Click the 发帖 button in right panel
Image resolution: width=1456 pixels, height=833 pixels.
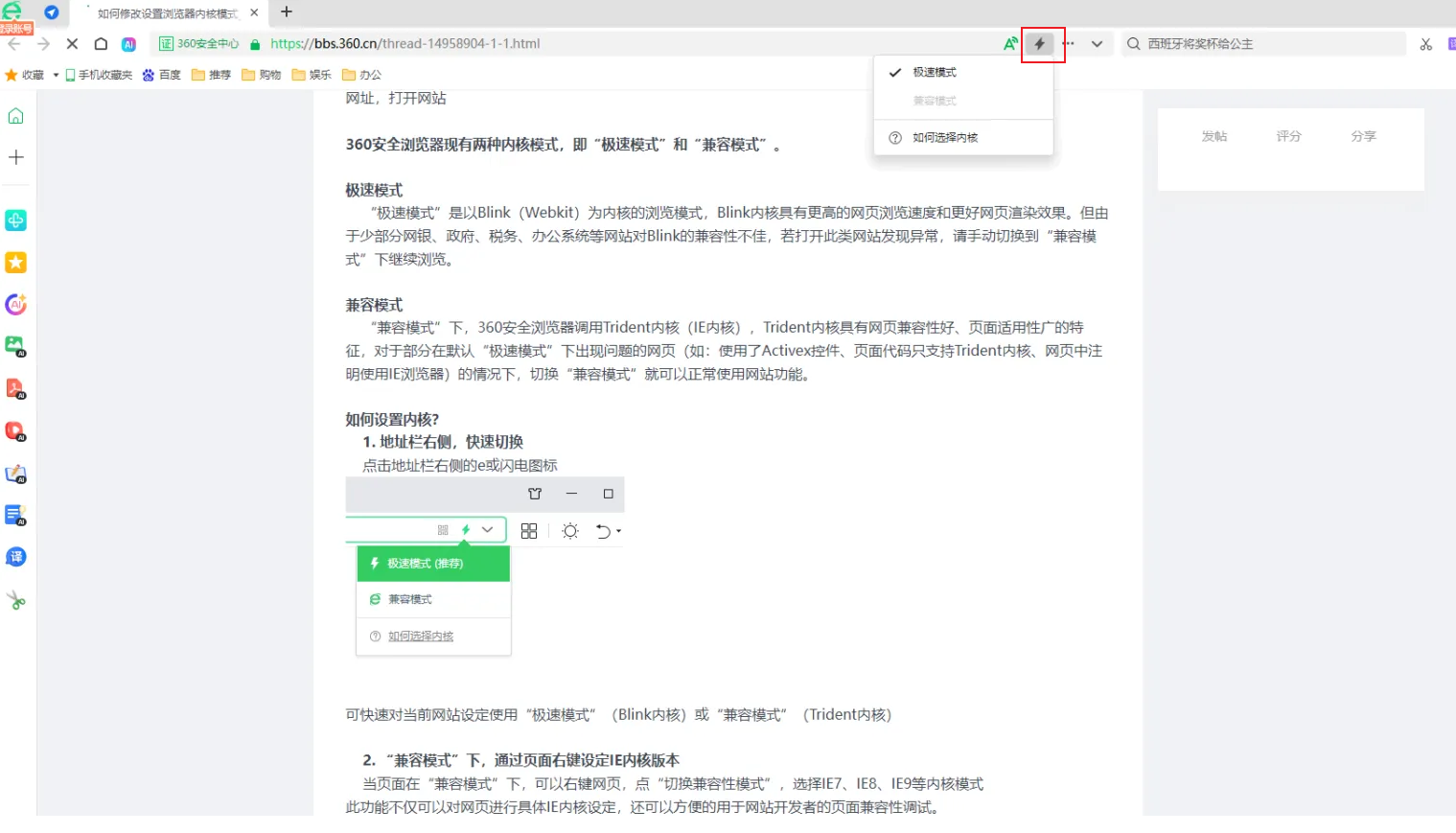[x=1214, y=136]
